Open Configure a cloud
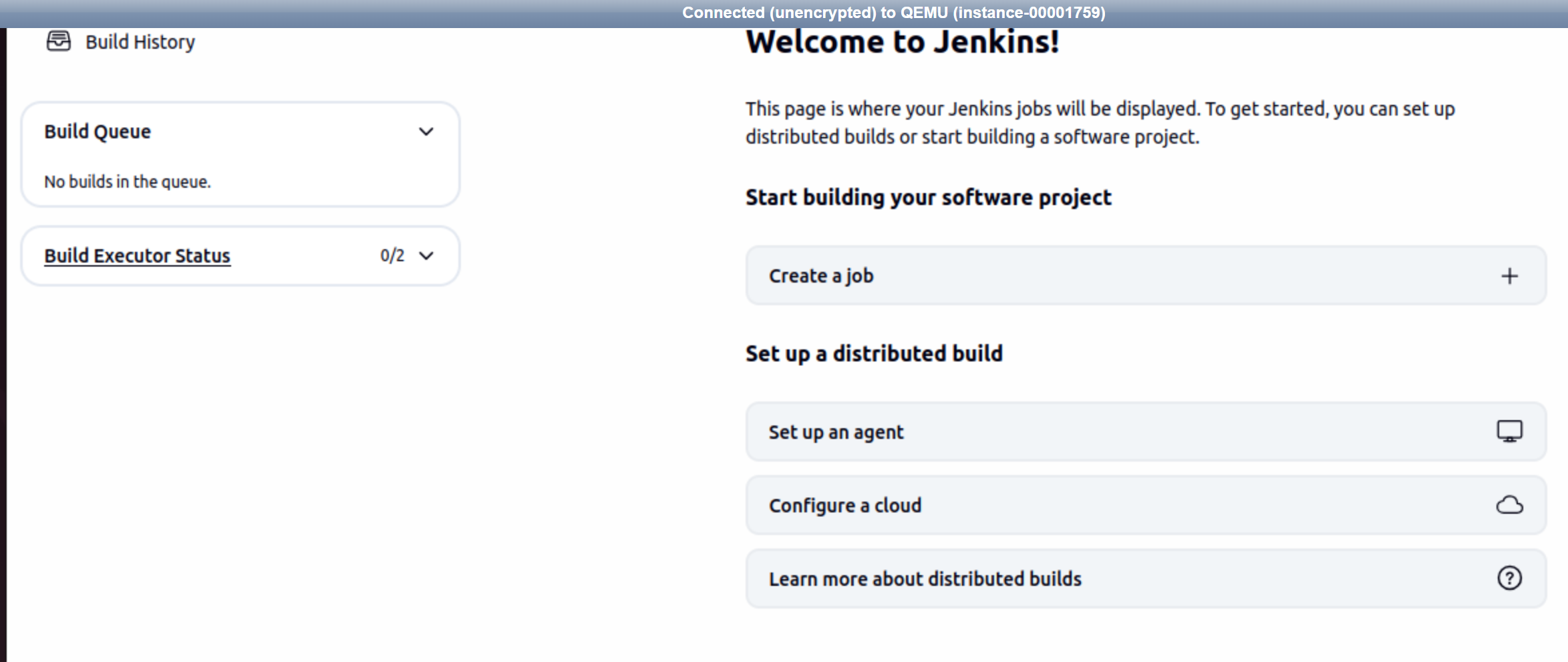 1146,505
